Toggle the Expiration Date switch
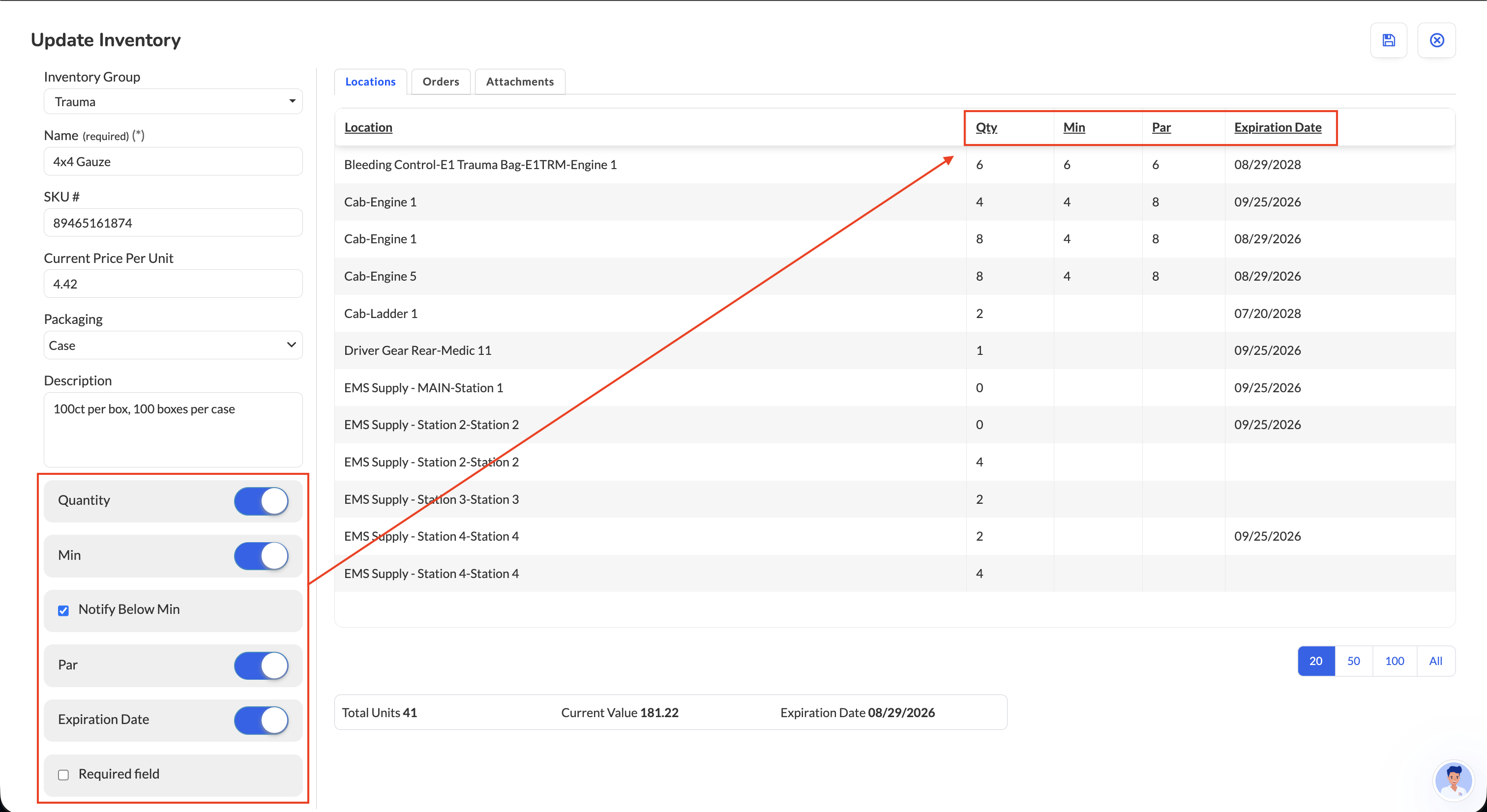 (261, 720)
